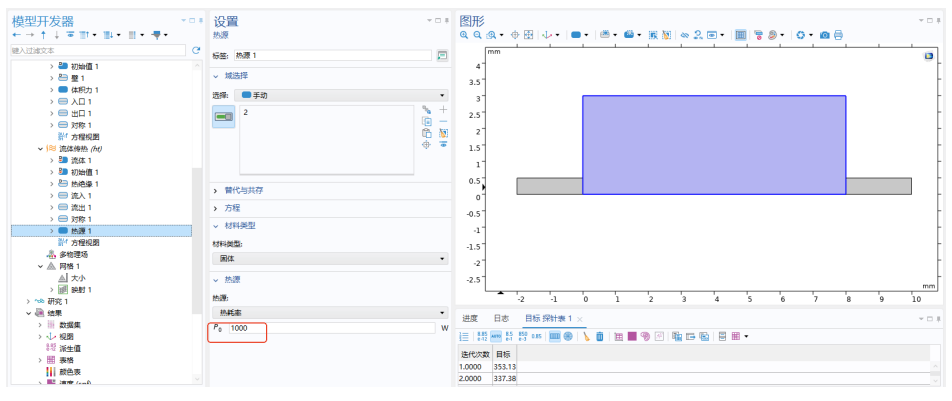Select the 流出 1 node
Screen dimensions: 952x401
(81, 207)
